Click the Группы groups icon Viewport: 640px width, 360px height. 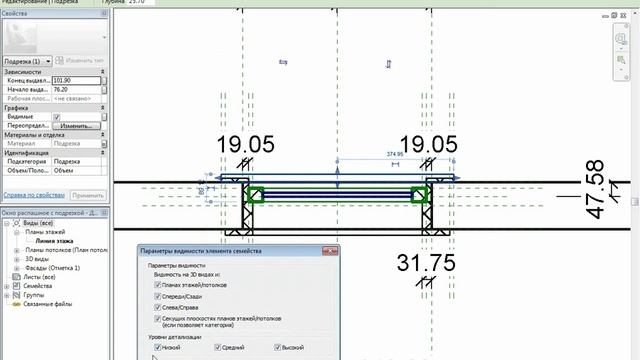(x=16, y=295)
